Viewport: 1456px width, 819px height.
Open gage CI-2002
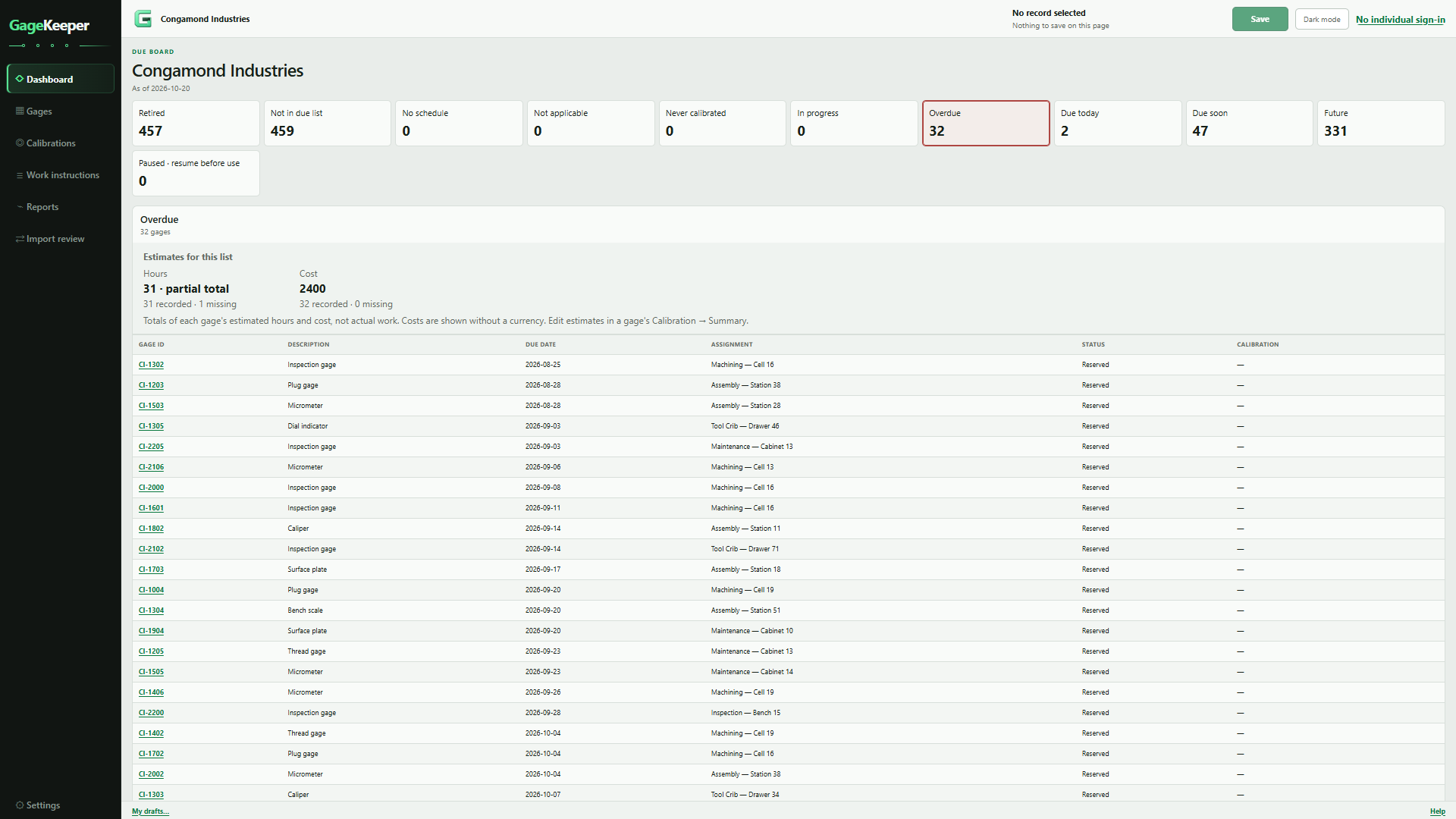151,774
